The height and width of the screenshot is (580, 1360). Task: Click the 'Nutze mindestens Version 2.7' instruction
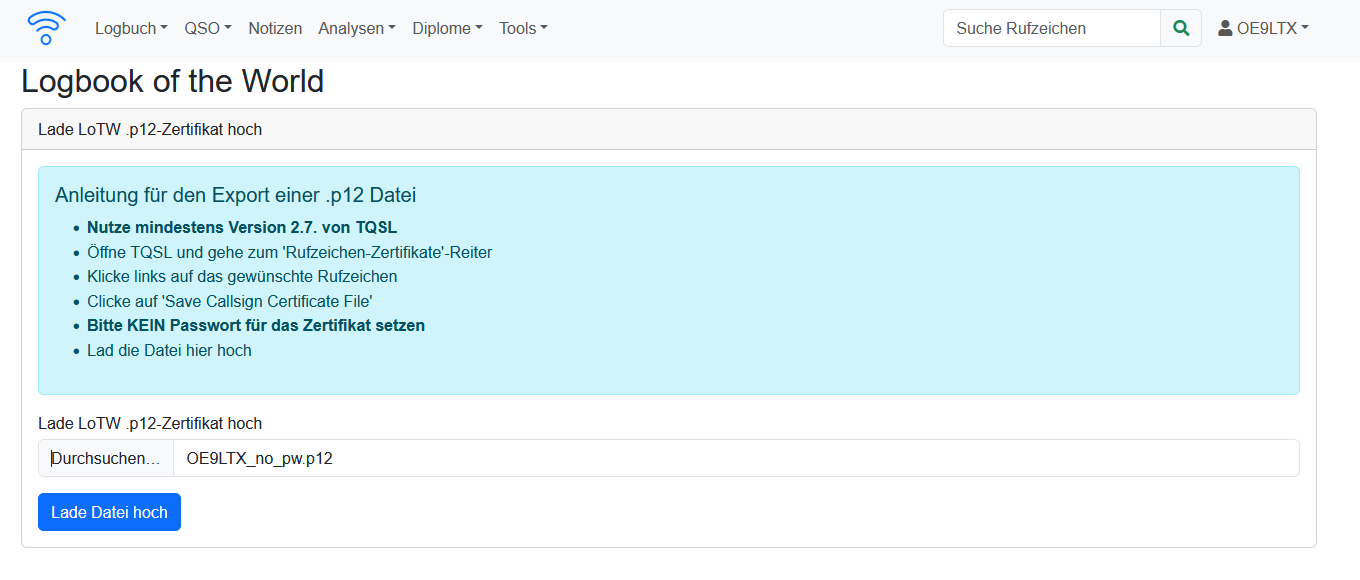click(x=242, y=227)
